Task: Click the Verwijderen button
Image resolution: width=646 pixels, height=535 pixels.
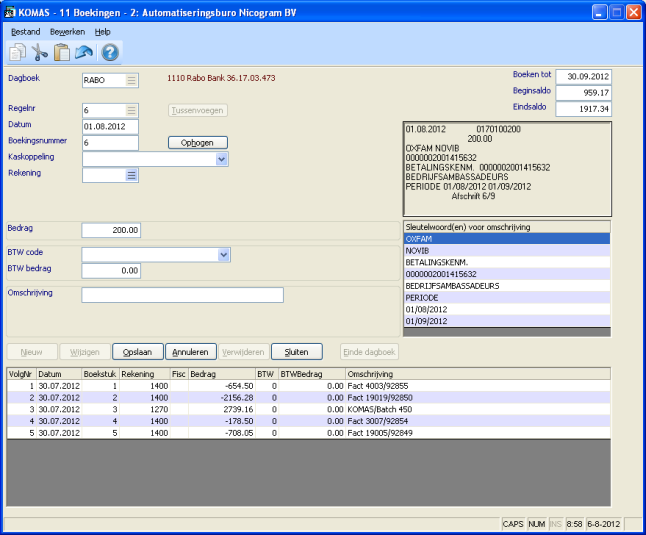Action: pyautogui.click(x=243, y=352)
